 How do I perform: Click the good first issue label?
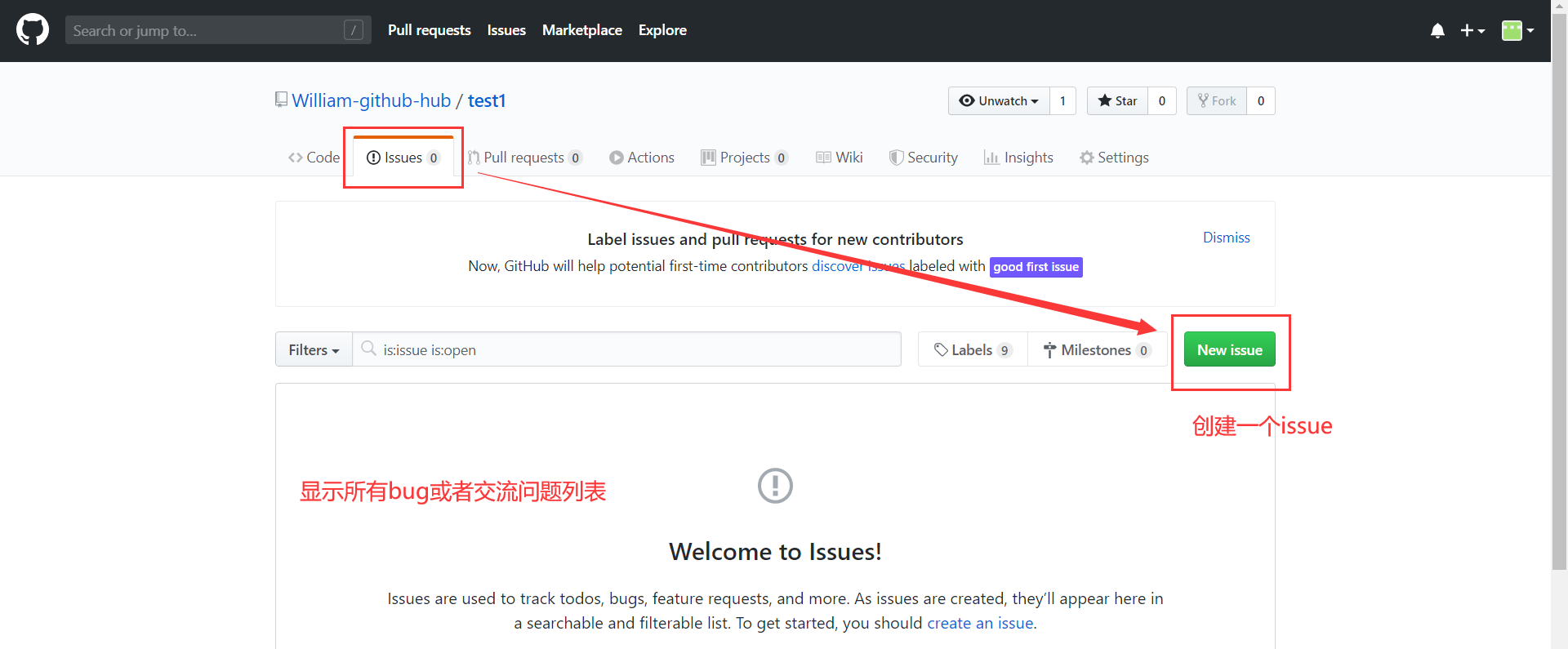pyautogui.click(x=1036, y=267)
